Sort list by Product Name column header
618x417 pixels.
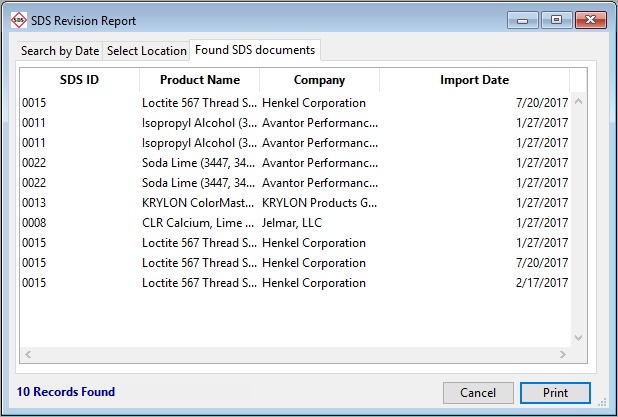(x=200, y=80)
